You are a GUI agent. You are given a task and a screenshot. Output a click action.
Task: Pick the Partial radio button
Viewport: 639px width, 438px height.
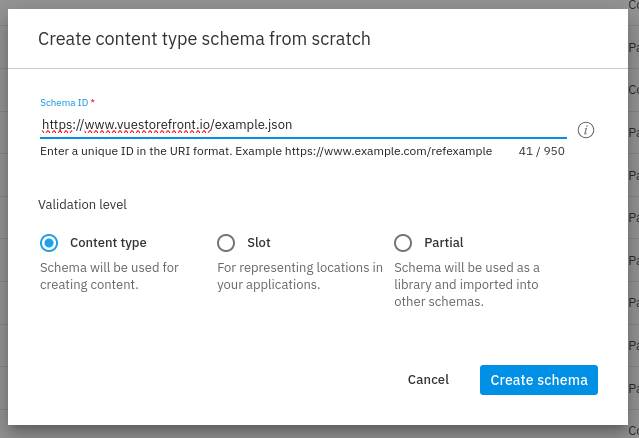point(403,243)
